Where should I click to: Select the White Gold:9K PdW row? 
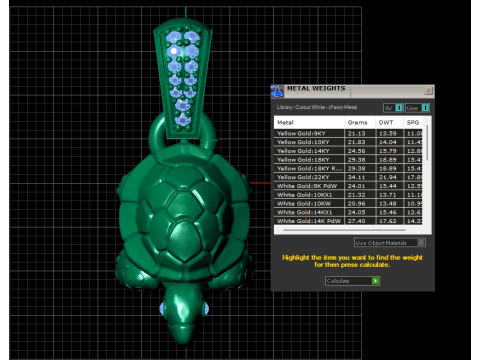[348, 186]
